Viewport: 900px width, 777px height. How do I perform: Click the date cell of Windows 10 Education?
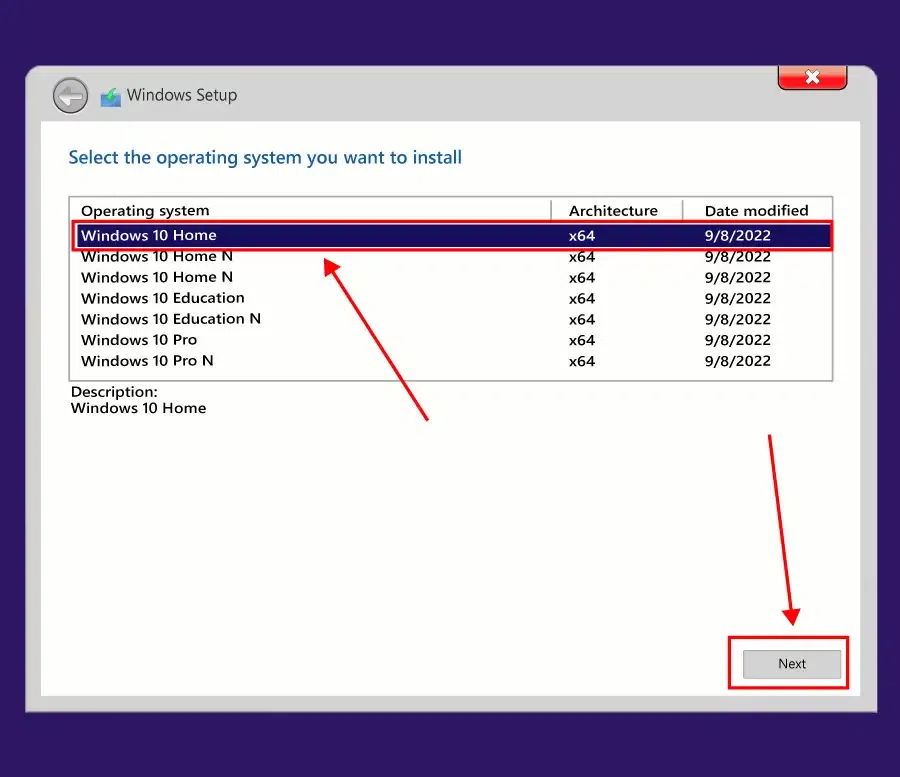tap(738, 298)
